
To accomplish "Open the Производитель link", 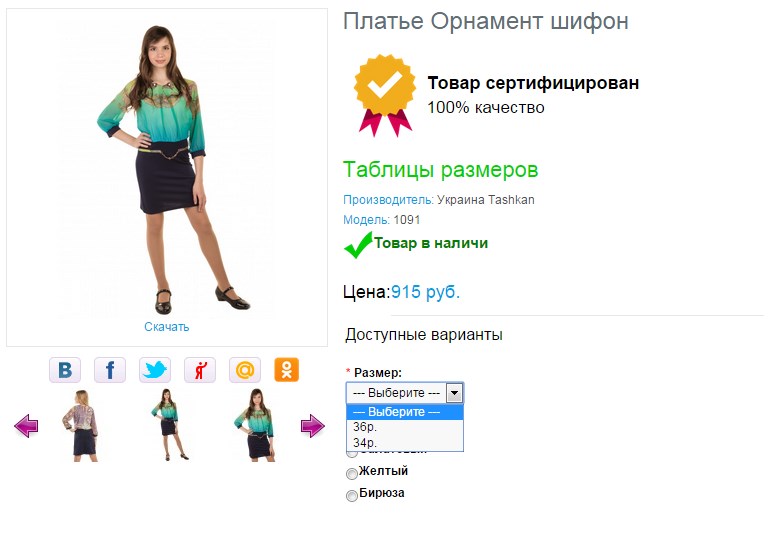I will (x=388, y=200).
